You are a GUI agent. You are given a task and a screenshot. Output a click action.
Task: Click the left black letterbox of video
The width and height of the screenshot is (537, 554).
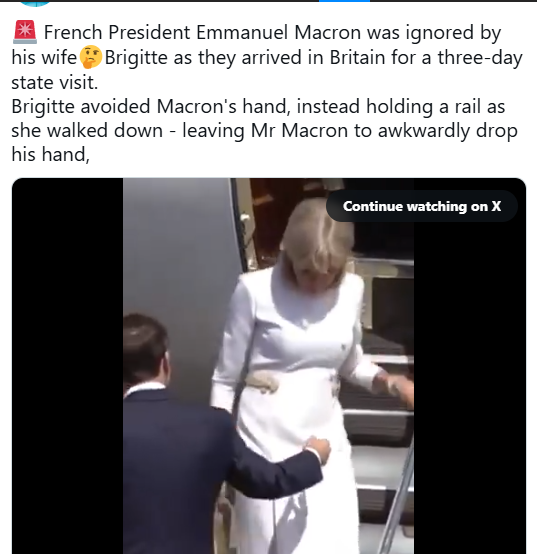point(67,366)
